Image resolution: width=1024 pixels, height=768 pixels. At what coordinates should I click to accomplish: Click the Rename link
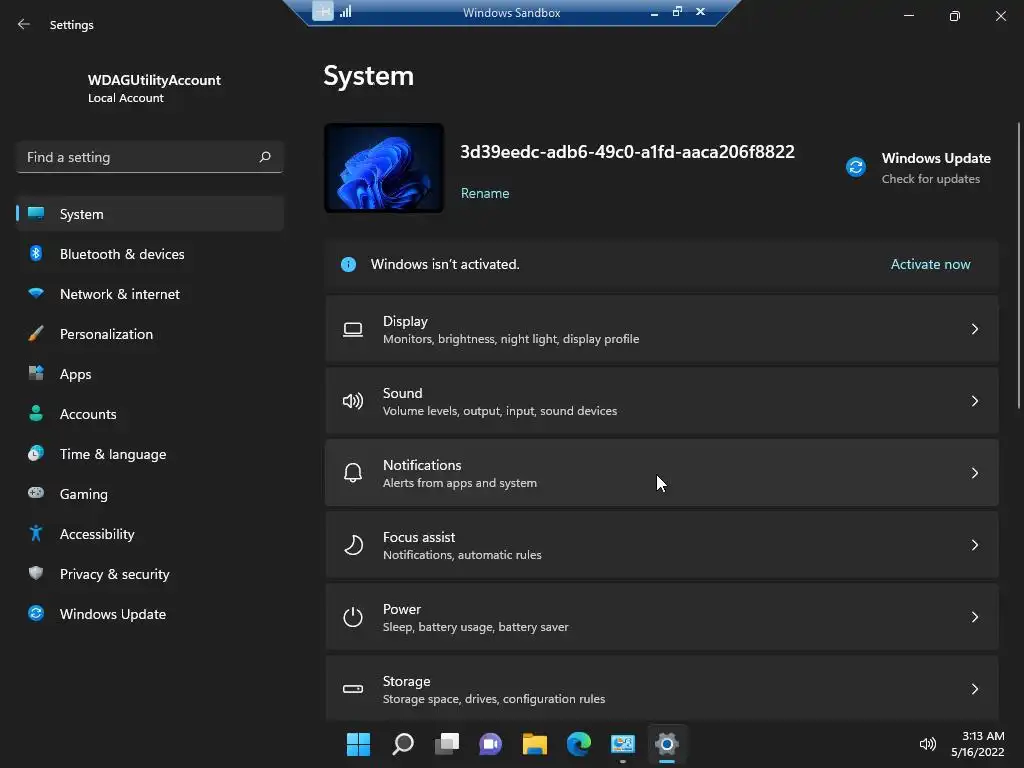pos(485,193)
